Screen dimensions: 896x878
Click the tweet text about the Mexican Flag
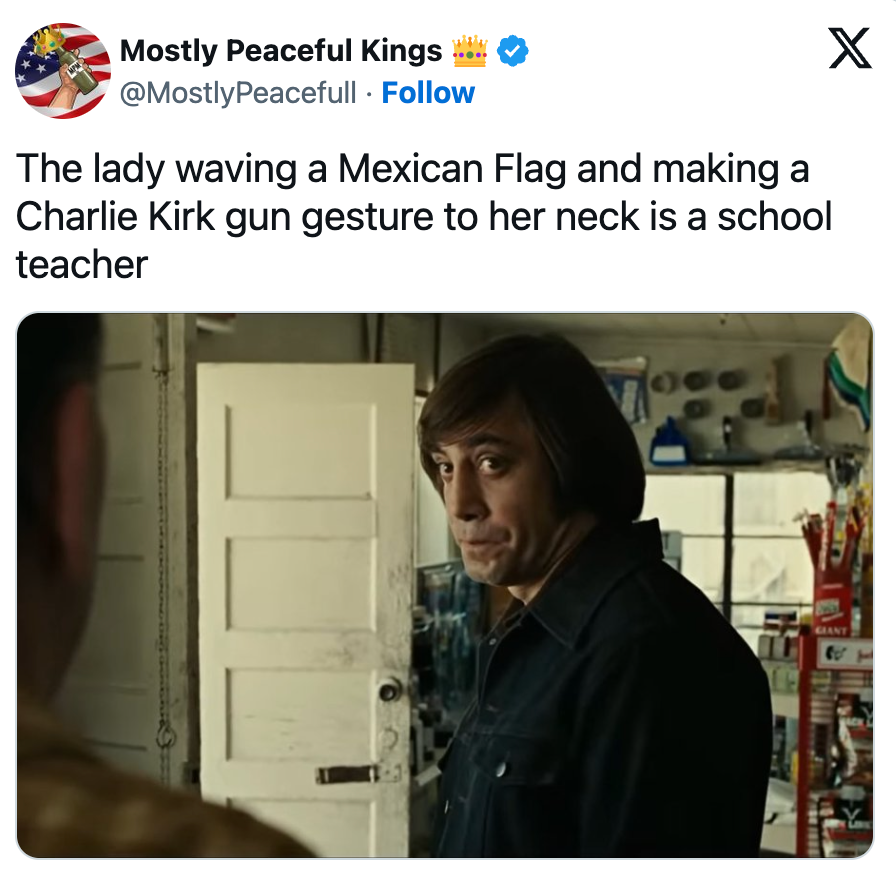[x=423, y=217]
